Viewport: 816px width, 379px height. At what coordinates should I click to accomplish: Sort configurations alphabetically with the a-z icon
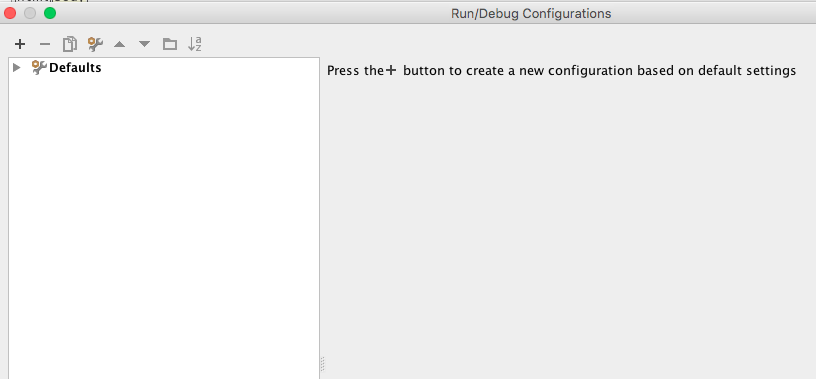pos(195,44)
